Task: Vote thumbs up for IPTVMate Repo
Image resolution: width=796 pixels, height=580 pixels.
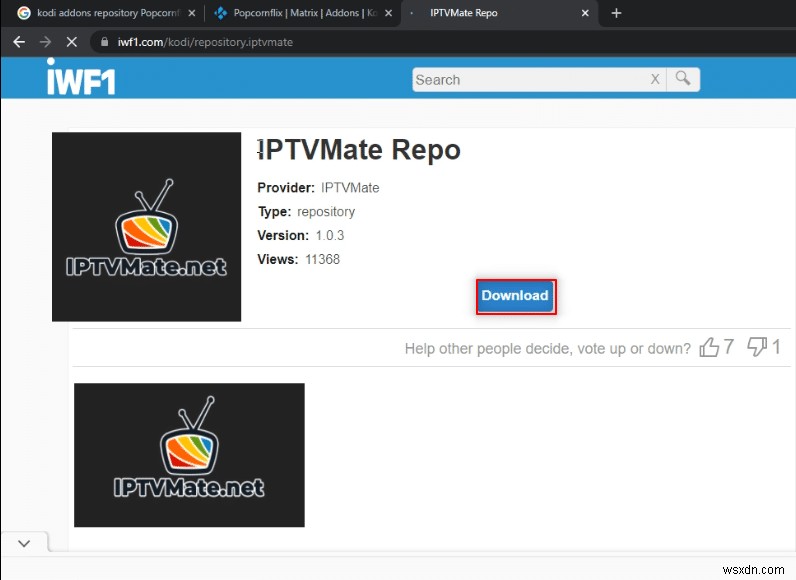Action: (709, 348)
